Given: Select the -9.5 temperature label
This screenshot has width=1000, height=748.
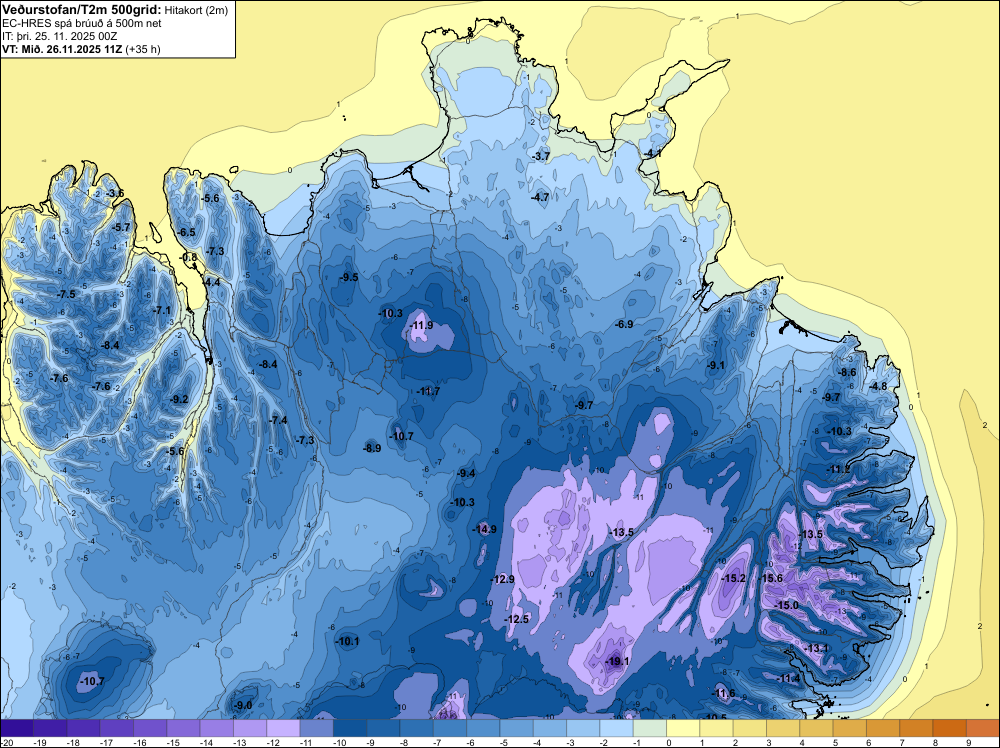Looking at the screenshot, I should click(x=349, y=277).
